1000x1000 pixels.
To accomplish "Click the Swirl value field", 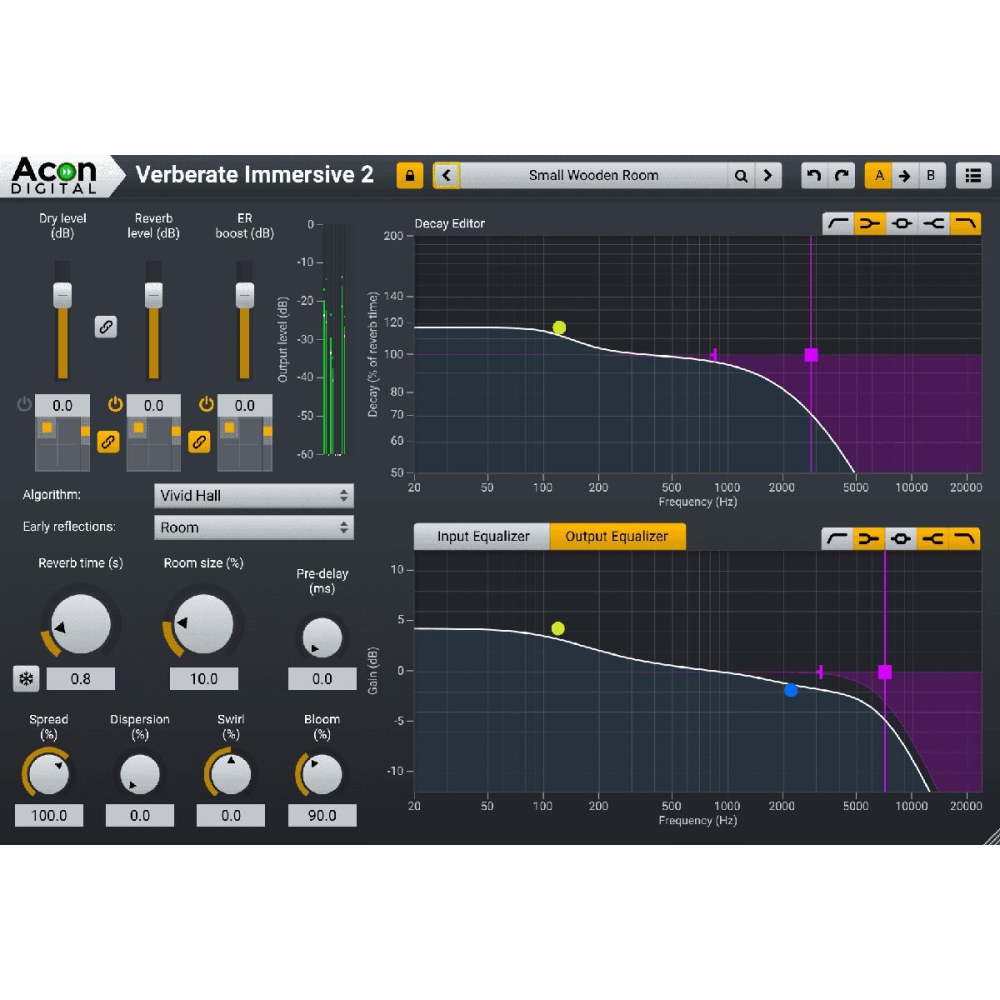I will [231, 816].
